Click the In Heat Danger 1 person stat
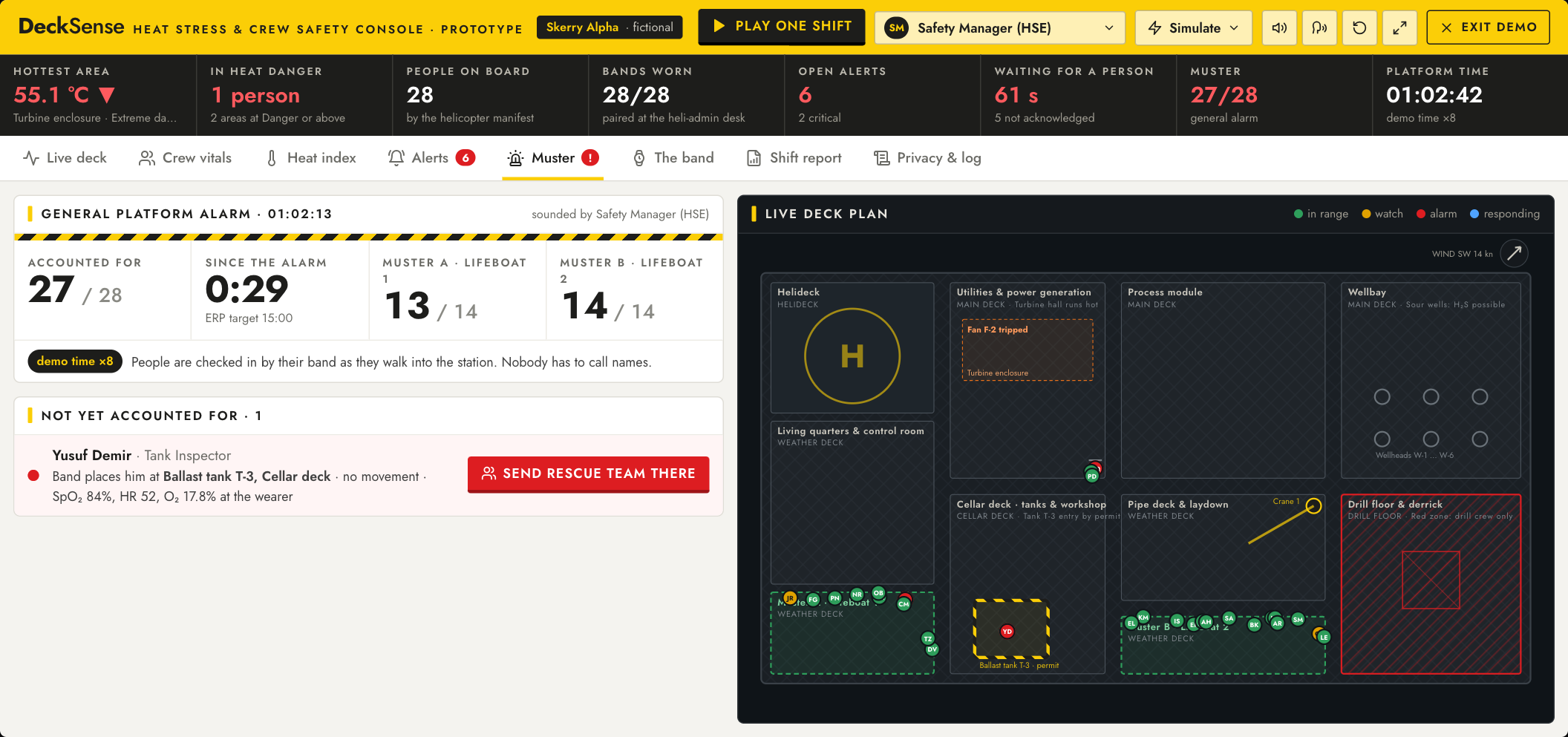 coord(294,95)
